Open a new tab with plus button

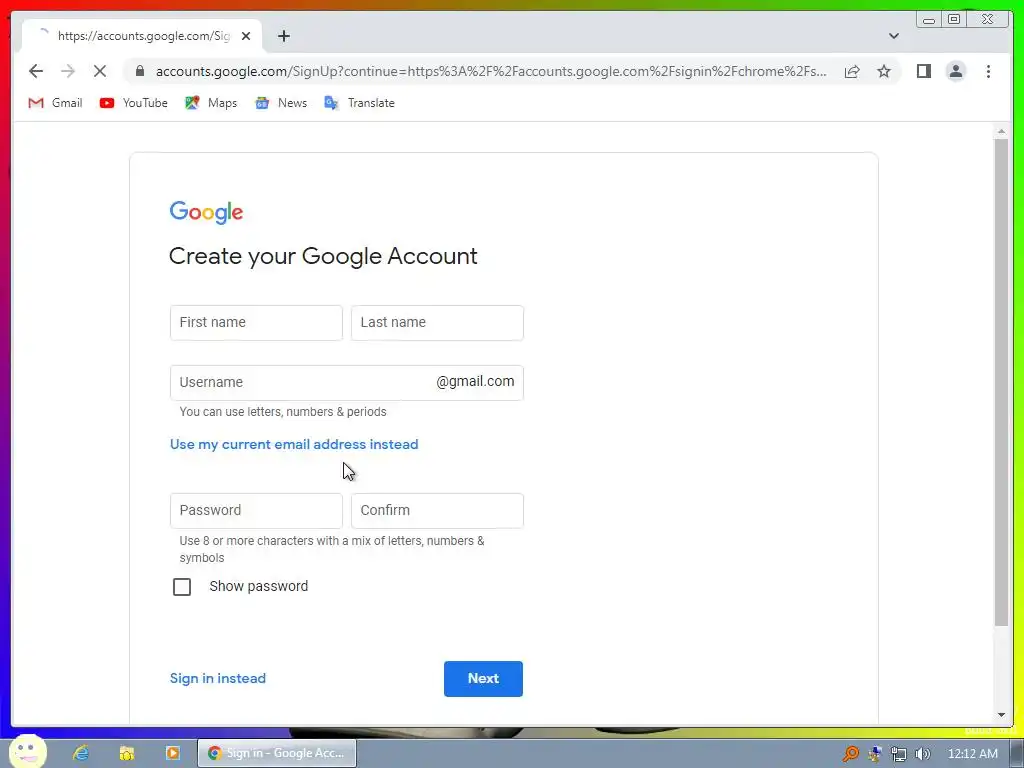tap(283, 36)
